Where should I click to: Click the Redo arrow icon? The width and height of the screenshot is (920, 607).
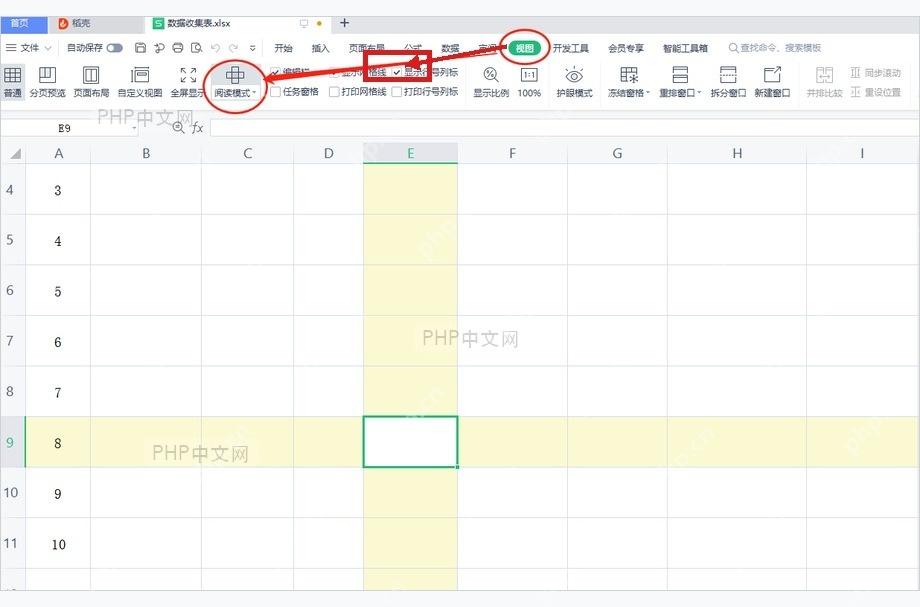234,48
